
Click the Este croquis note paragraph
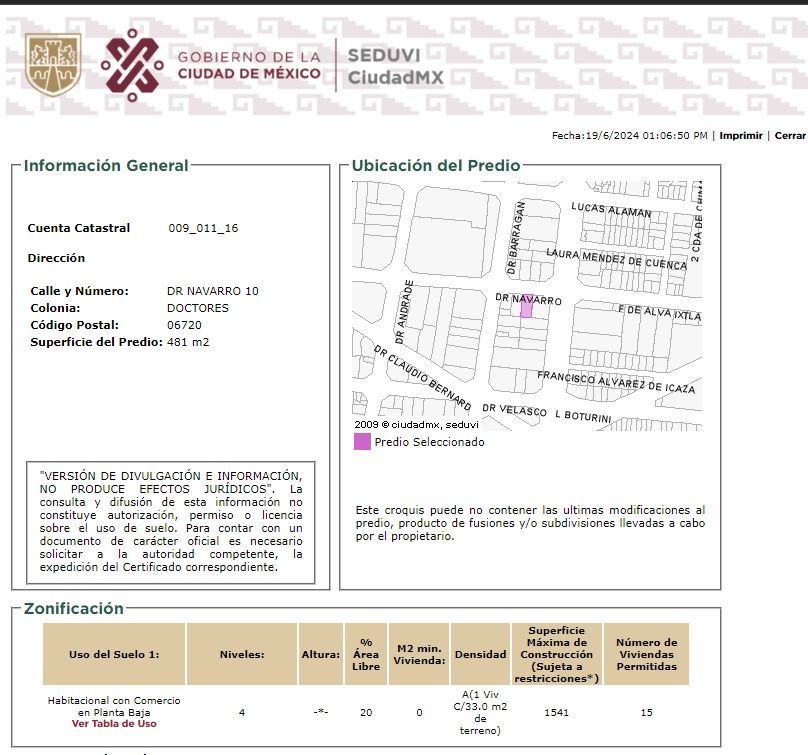tap(530, 523)
